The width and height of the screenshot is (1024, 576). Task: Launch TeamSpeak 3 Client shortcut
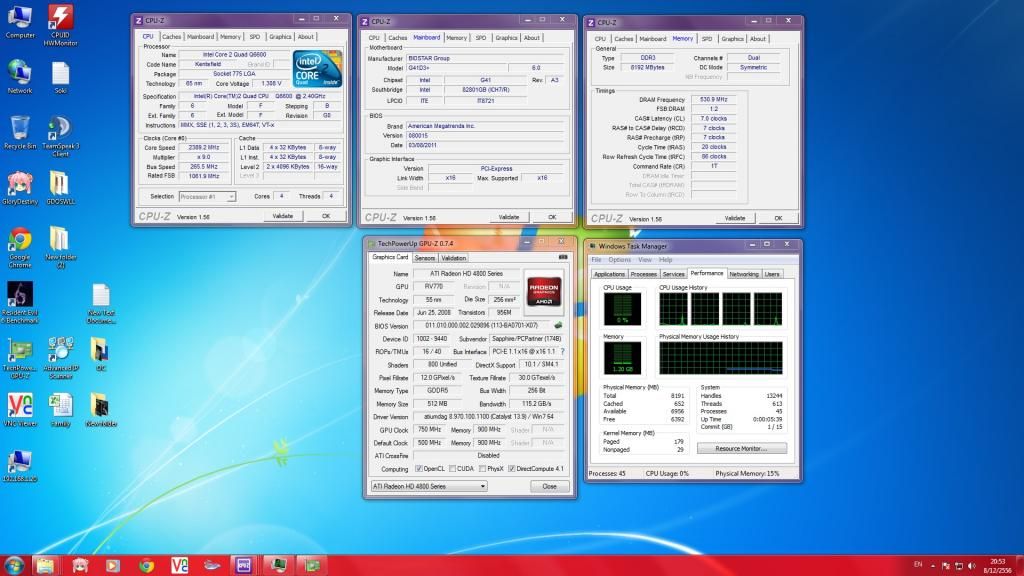[60, 136]
